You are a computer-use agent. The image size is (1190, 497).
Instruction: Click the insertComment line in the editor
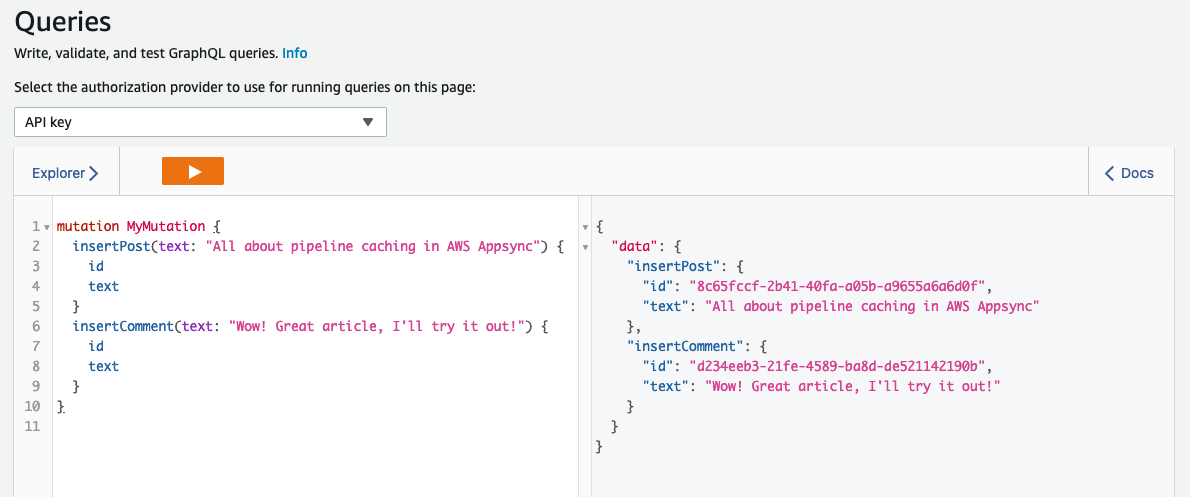coord(310,326)
